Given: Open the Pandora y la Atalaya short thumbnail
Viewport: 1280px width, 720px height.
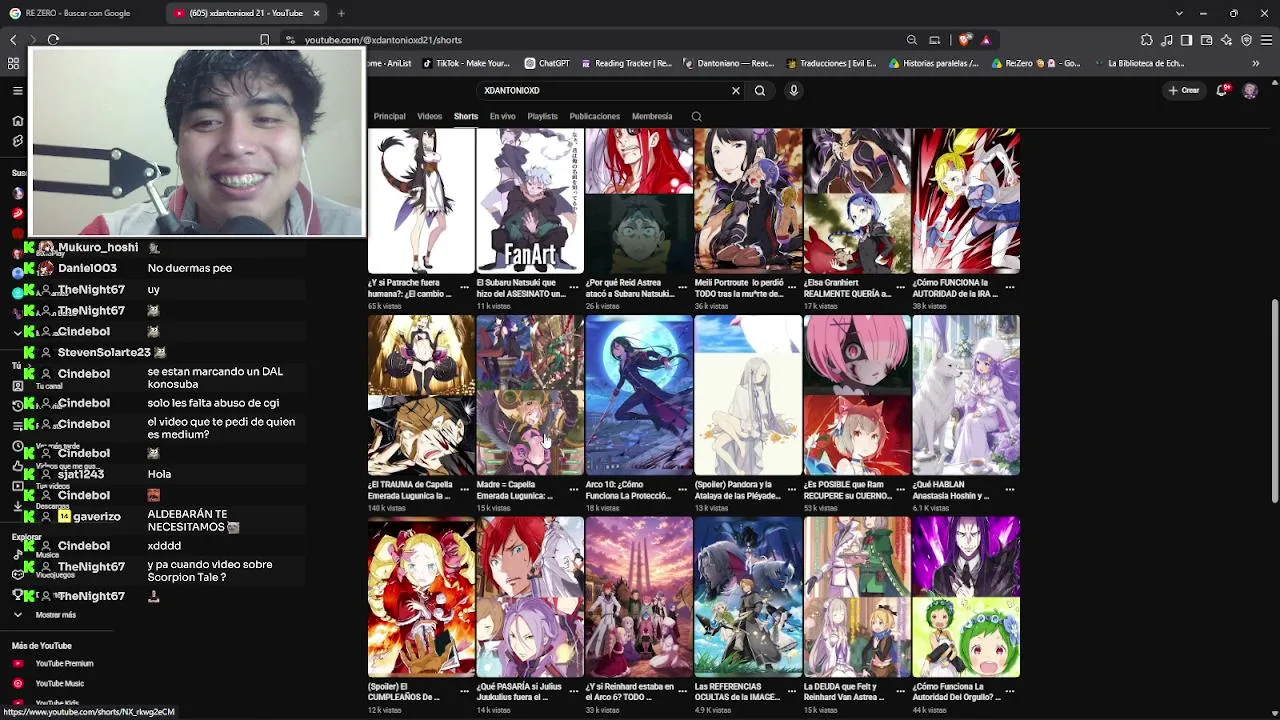Looking at the screenshot, I should pos(748,395).
